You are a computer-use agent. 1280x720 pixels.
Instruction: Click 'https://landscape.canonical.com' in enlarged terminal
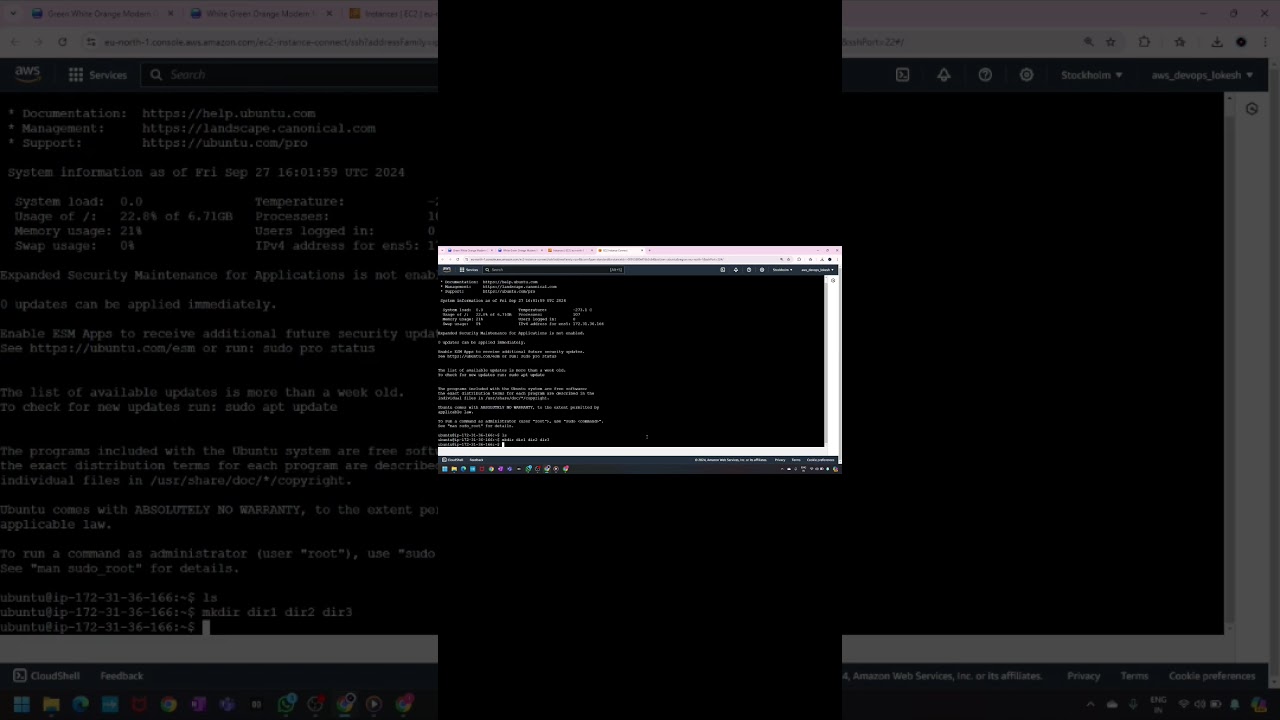pos(258,128)
